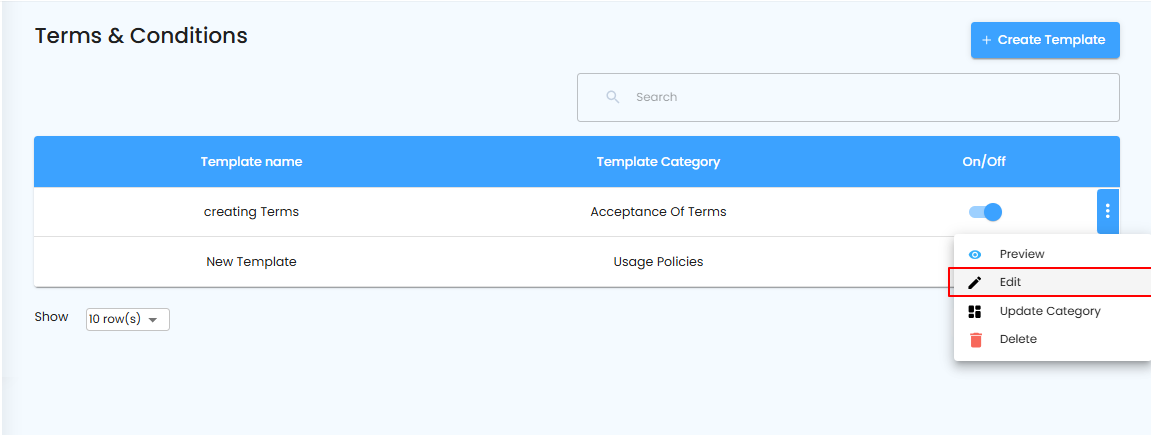Click the Update Category grid icon

pyautogui.click(x=975, y=311)
